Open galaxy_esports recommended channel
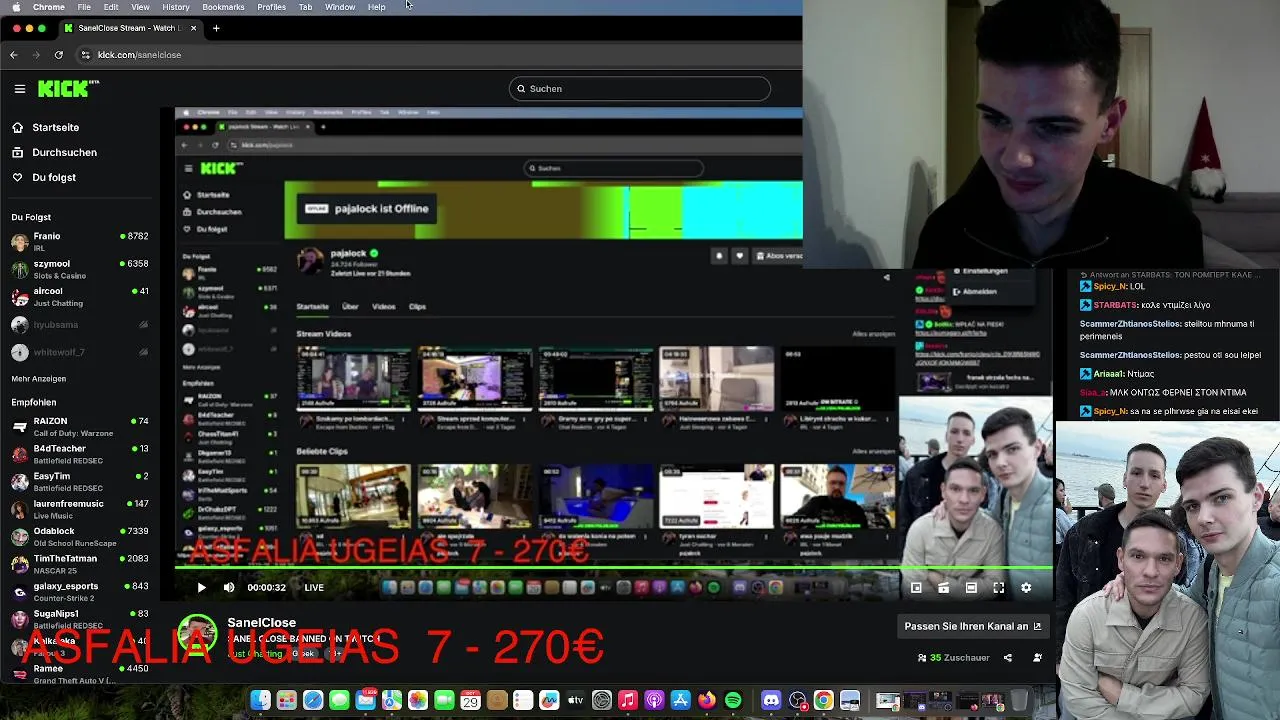Viewport: 1280px width, 720px height. (x=80, y=592)
